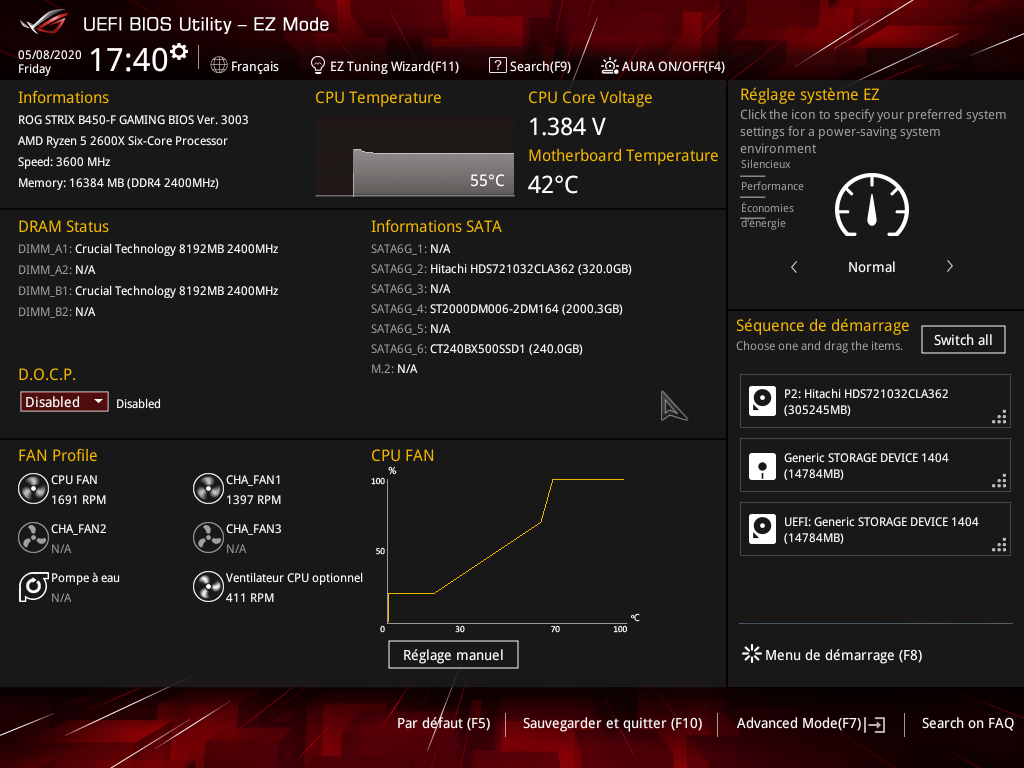Open the D.O.C.P. Disabled dropdown

(64, 402)
